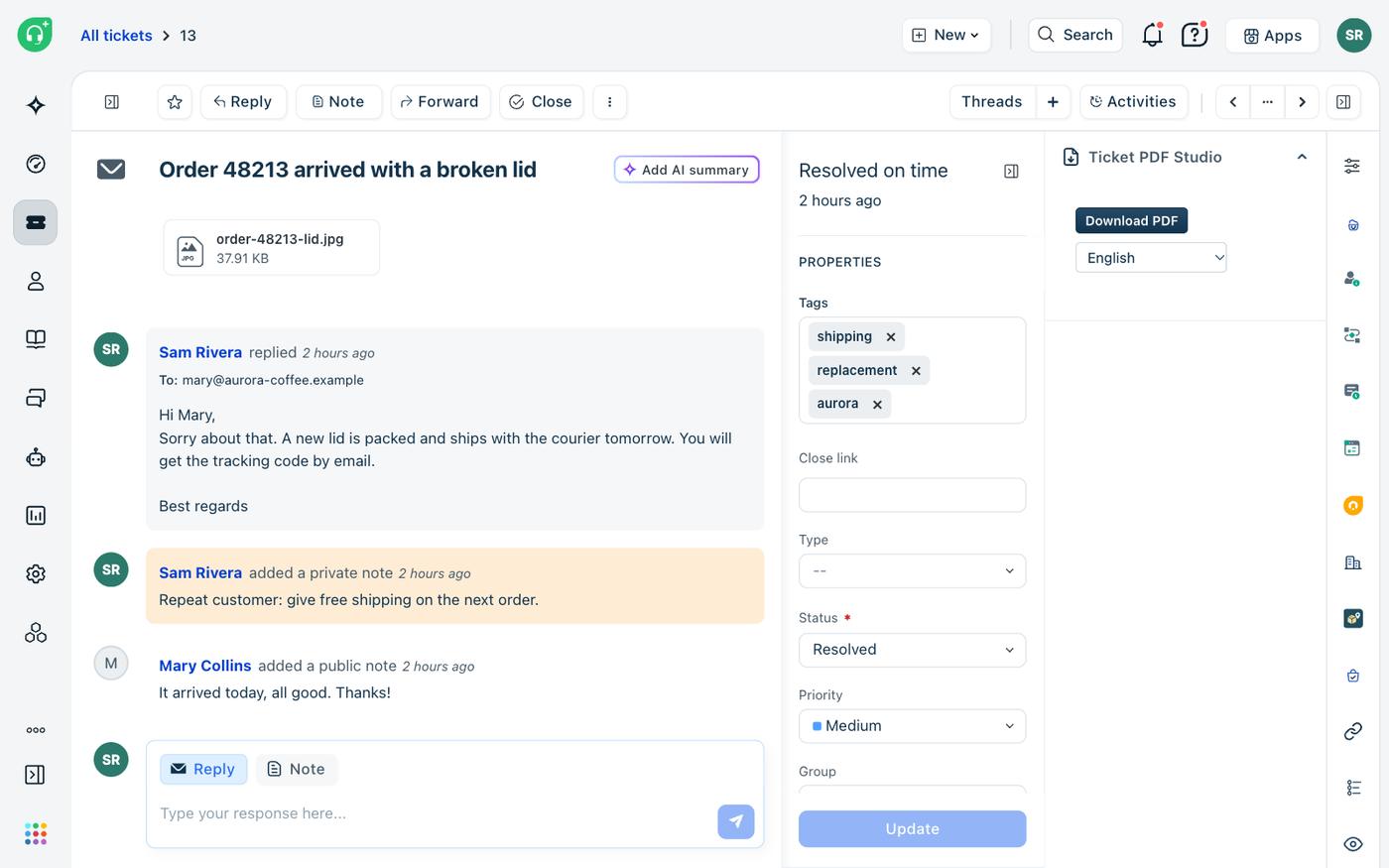Forward this ticket
Image resolution: width=1389 pixels, height=868 pixels.
pos(441,102)
